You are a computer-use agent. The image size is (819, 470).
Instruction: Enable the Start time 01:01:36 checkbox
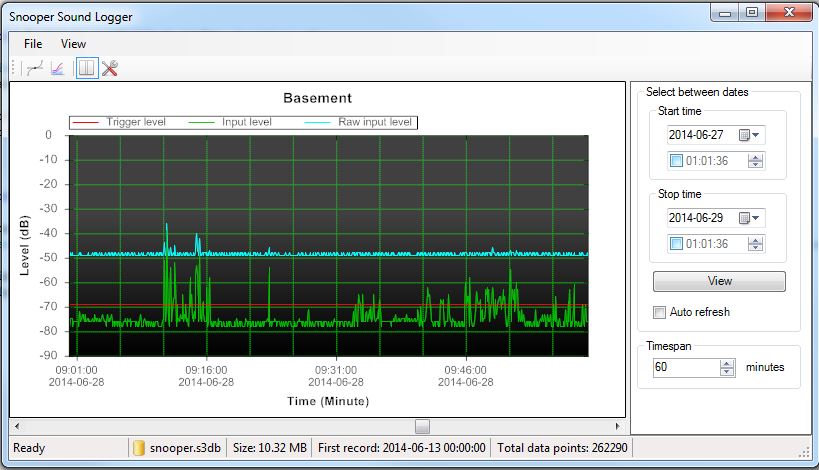pos(676,161)
